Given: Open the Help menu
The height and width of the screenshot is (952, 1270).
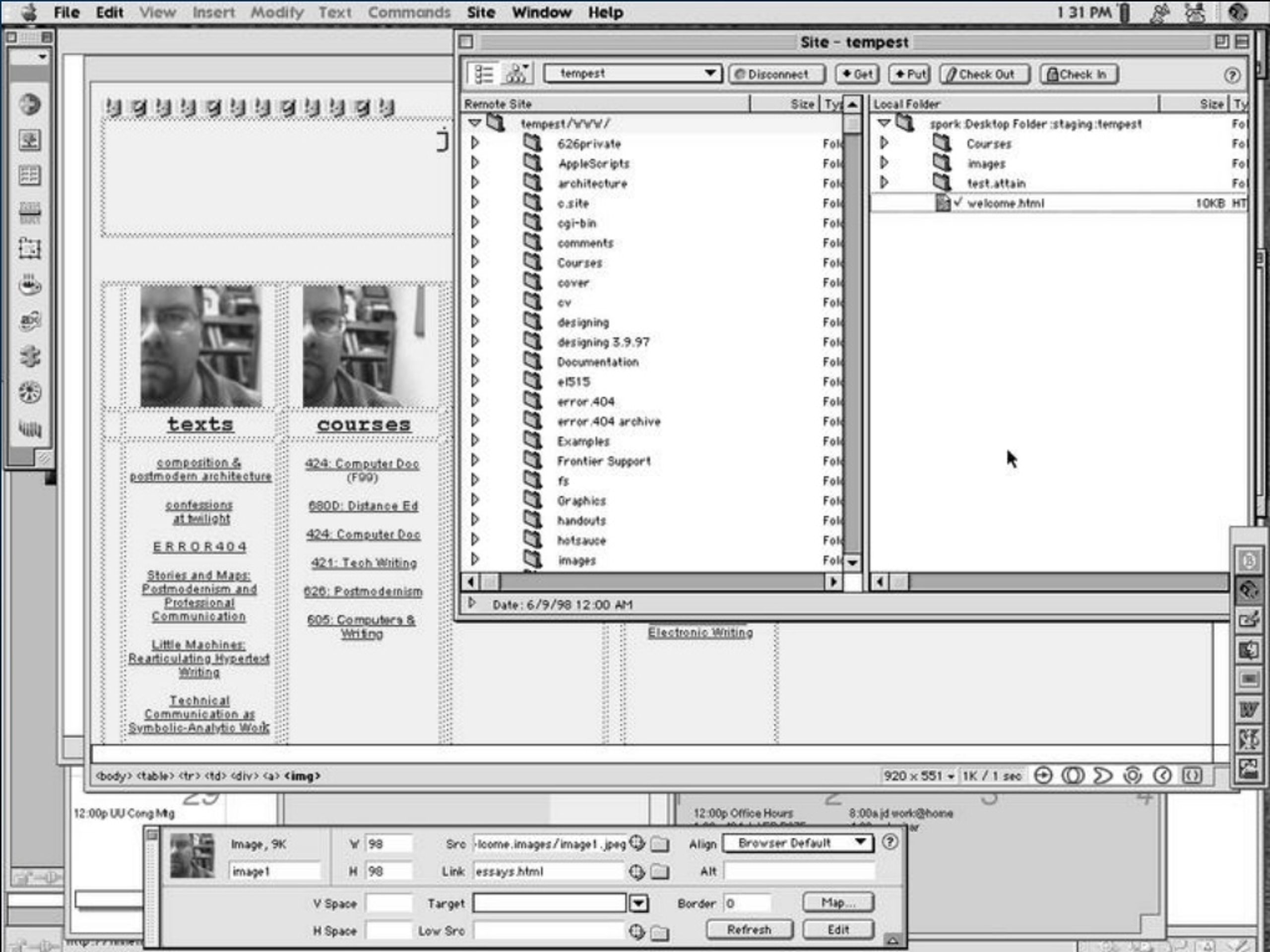Looking at the screenshot, I should coord(605,12).
